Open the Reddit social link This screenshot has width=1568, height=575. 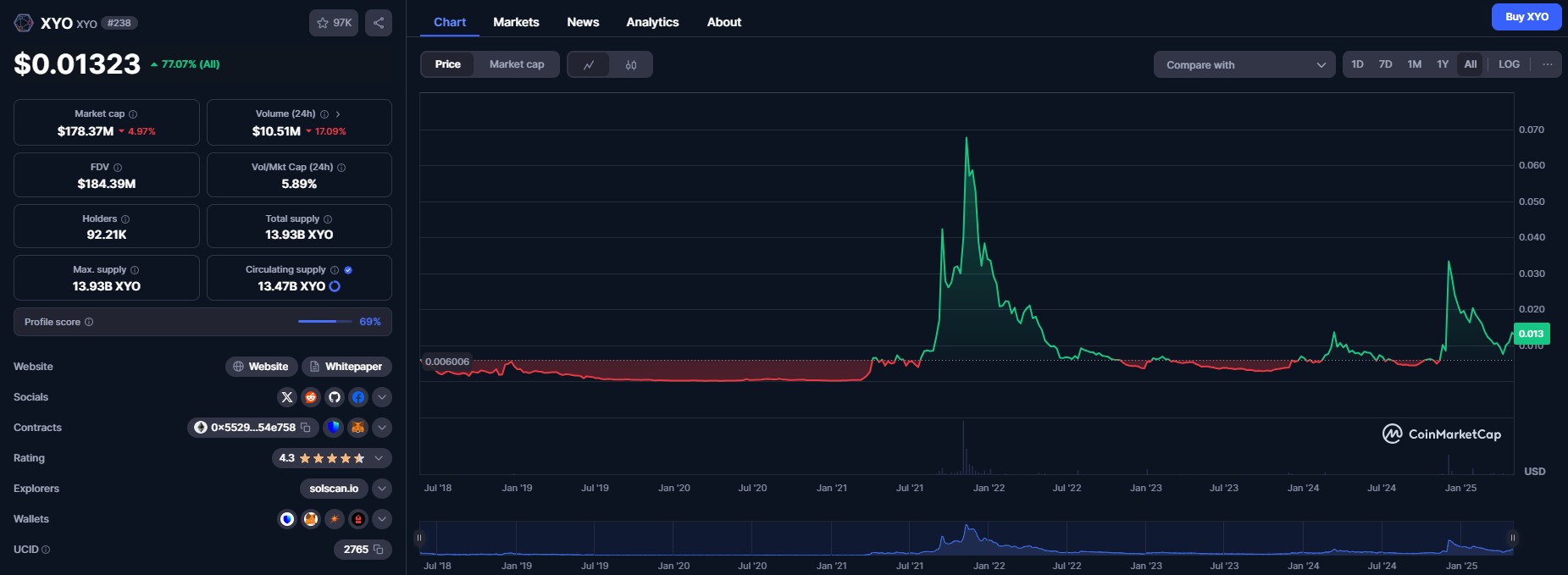coord(311,397)
